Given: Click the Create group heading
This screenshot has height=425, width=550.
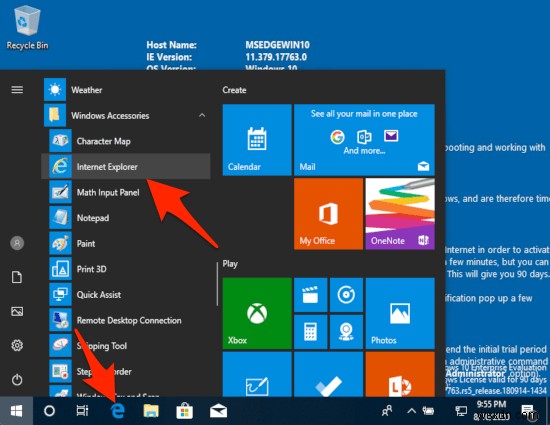Looking at the screenshot, I should tap(234, 90).
